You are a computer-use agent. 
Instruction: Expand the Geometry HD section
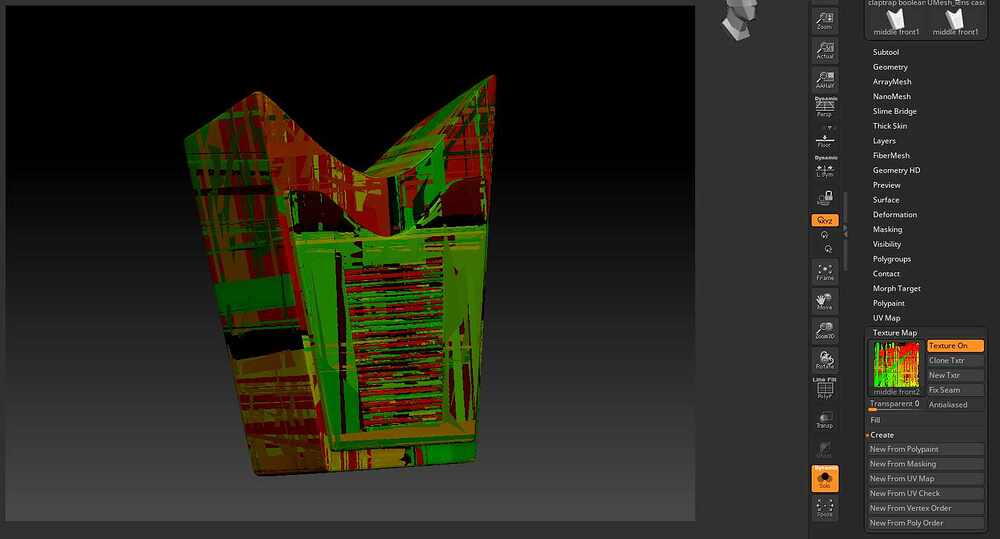click(896, 170)
